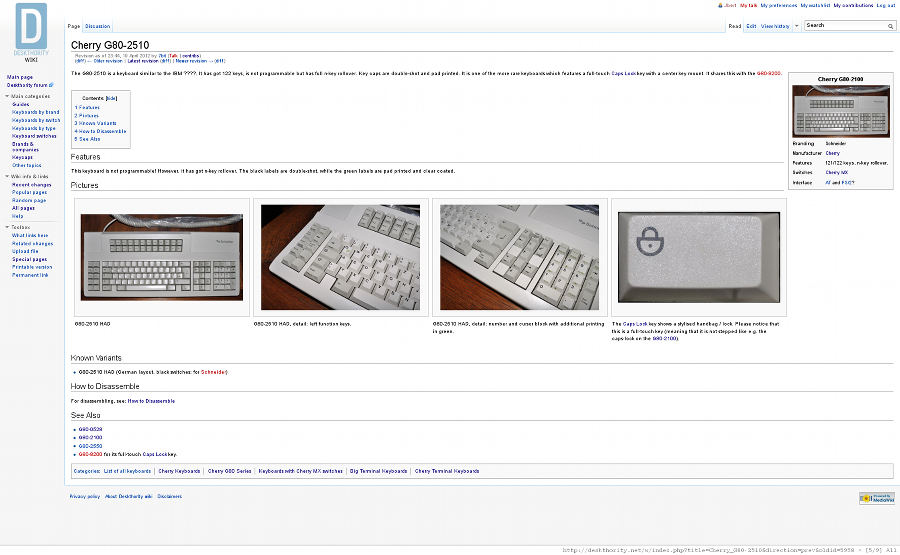Jump to Pictures in the contents box
Viewport: 900px width, 555px height.
coord(86,115)
